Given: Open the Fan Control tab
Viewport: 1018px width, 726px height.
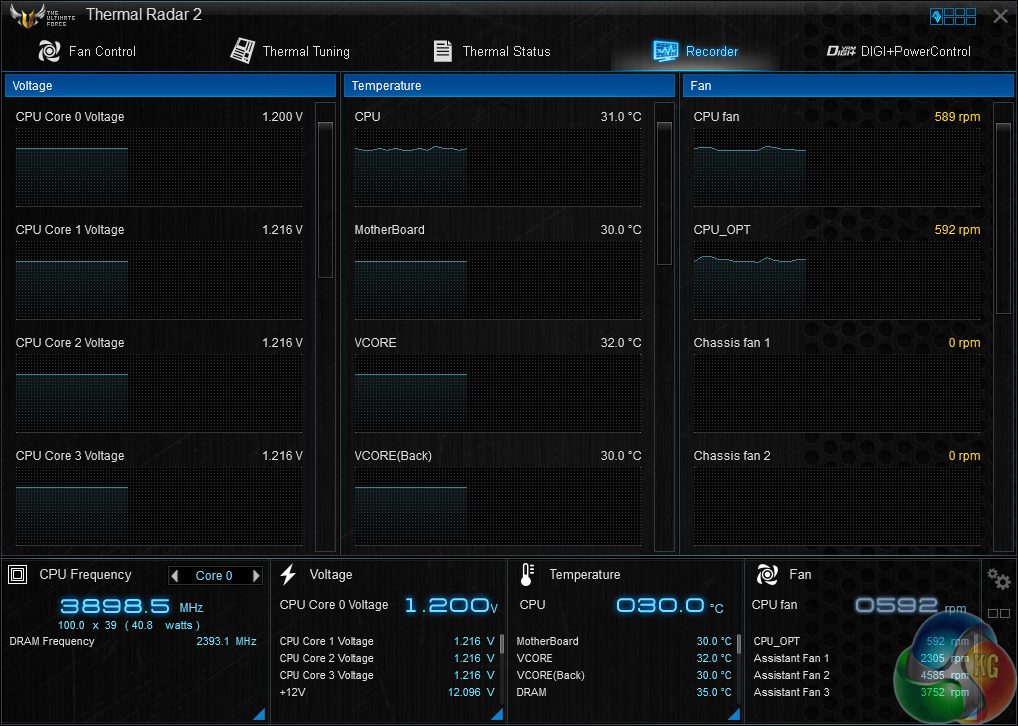Looking at the screenshot, I should point(87,51).
